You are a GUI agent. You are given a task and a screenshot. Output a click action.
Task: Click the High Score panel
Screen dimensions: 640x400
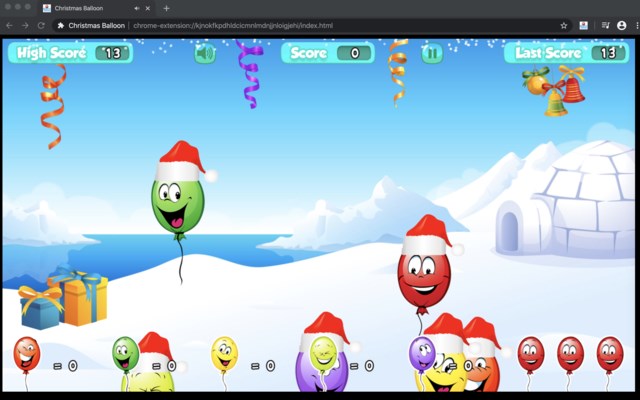tap(71, 53)
